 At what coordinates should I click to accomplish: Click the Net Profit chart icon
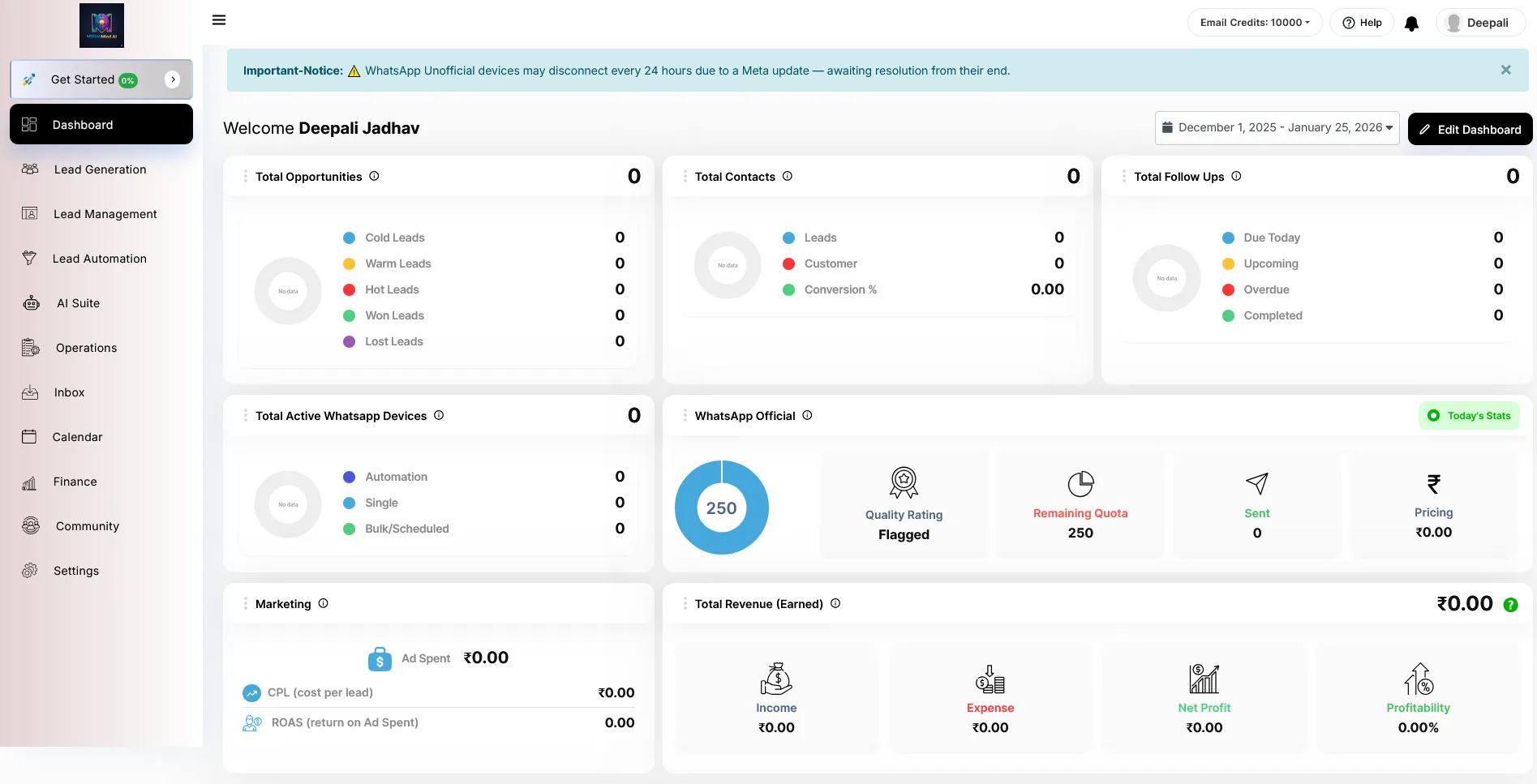1204,679
